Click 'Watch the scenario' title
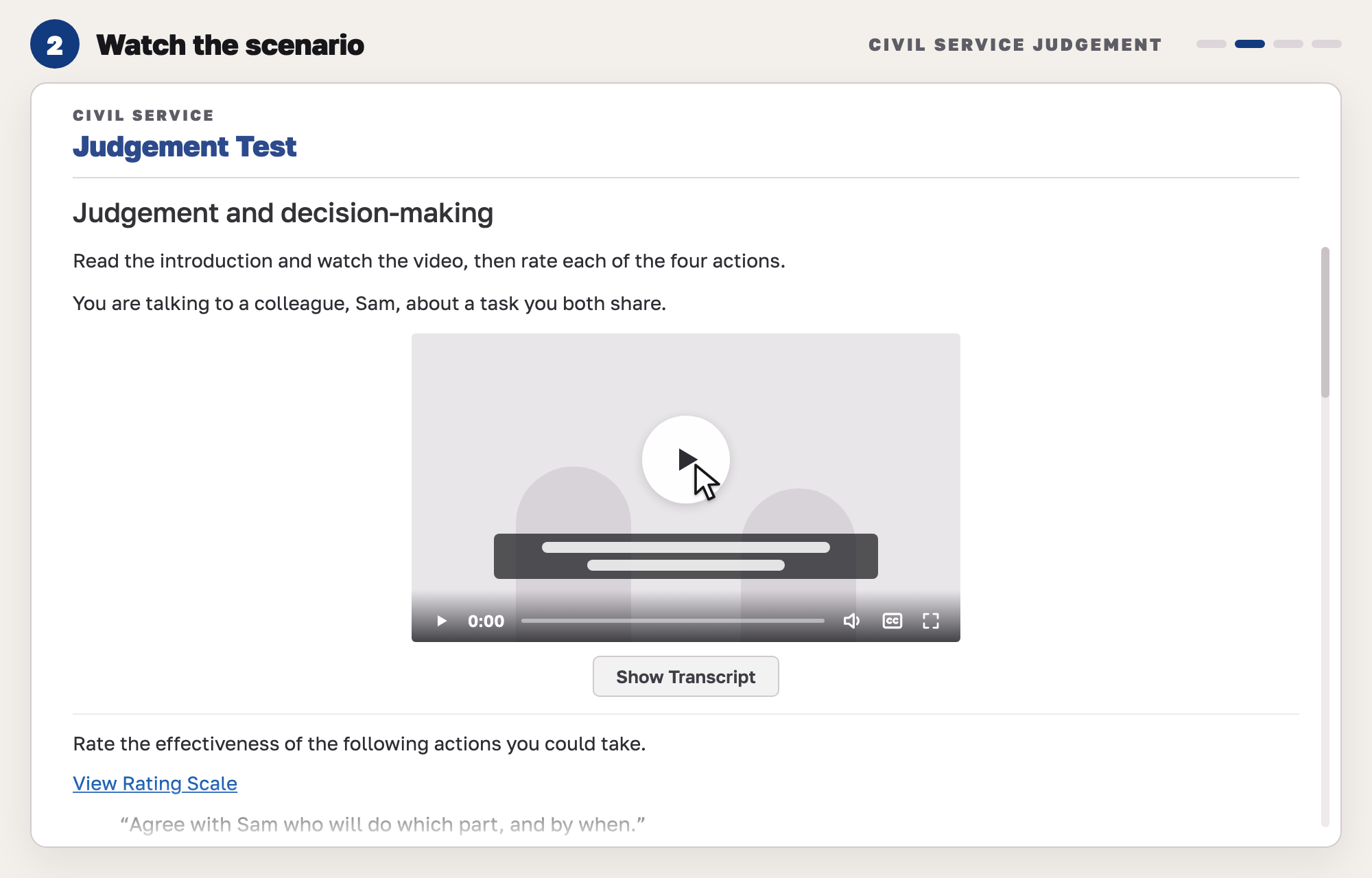The height and width of the screenshot is (878, 1372). point(230,45)
